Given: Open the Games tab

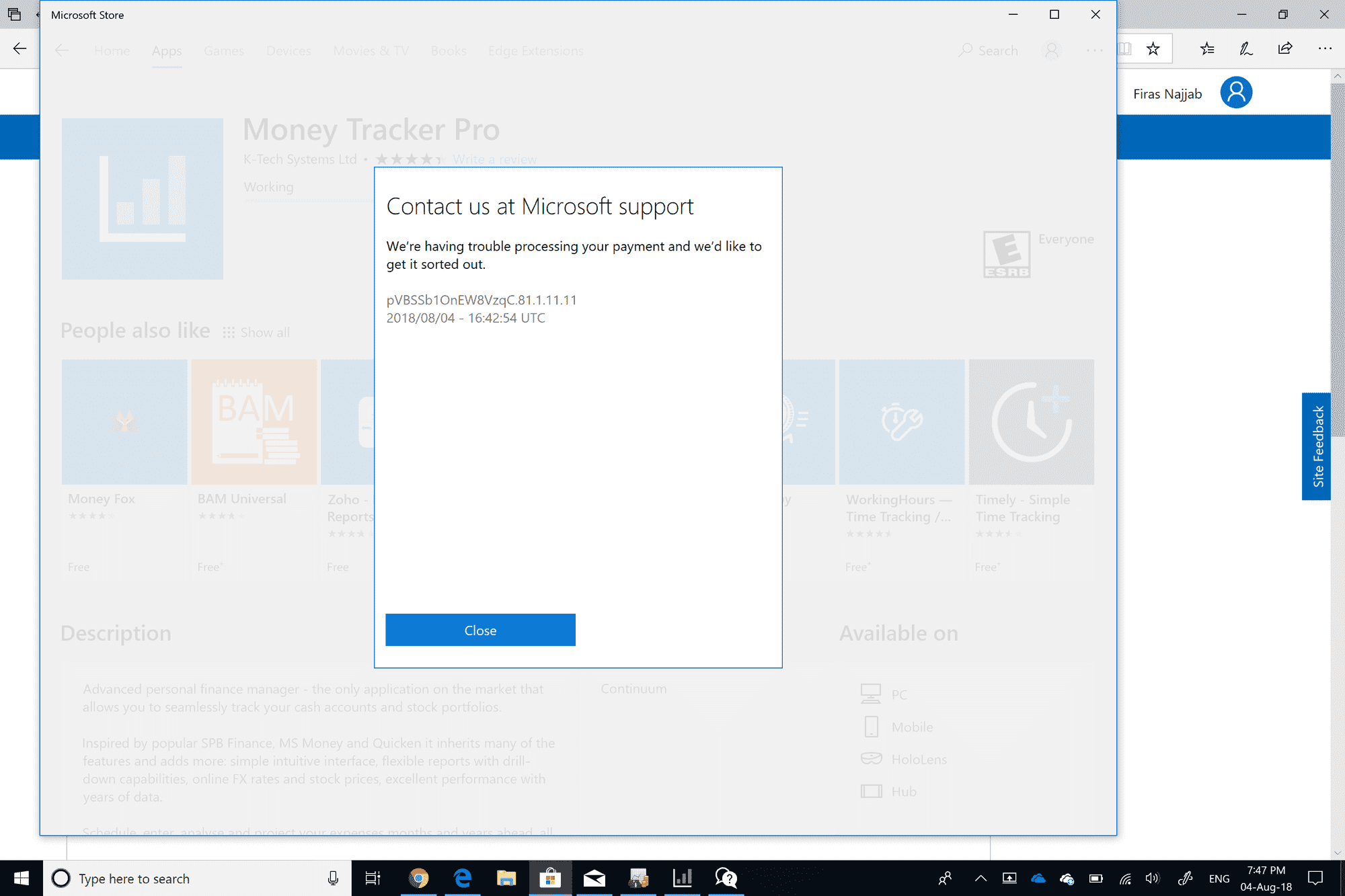Looking at the screenshot, I should coord(224,51).
